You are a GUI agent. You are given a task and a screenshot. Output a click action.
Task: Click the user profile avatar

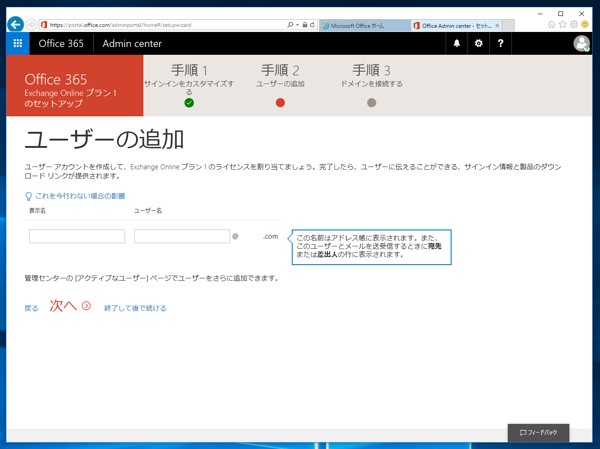tap(581, 43)
